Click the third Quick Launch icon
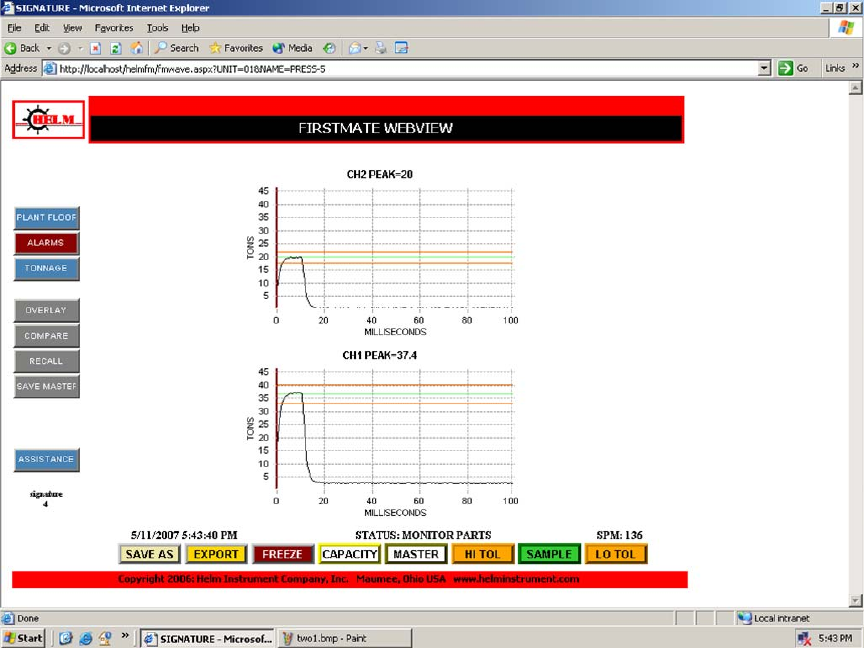Viewport: 864px width, 648px height. coord(105,639)
